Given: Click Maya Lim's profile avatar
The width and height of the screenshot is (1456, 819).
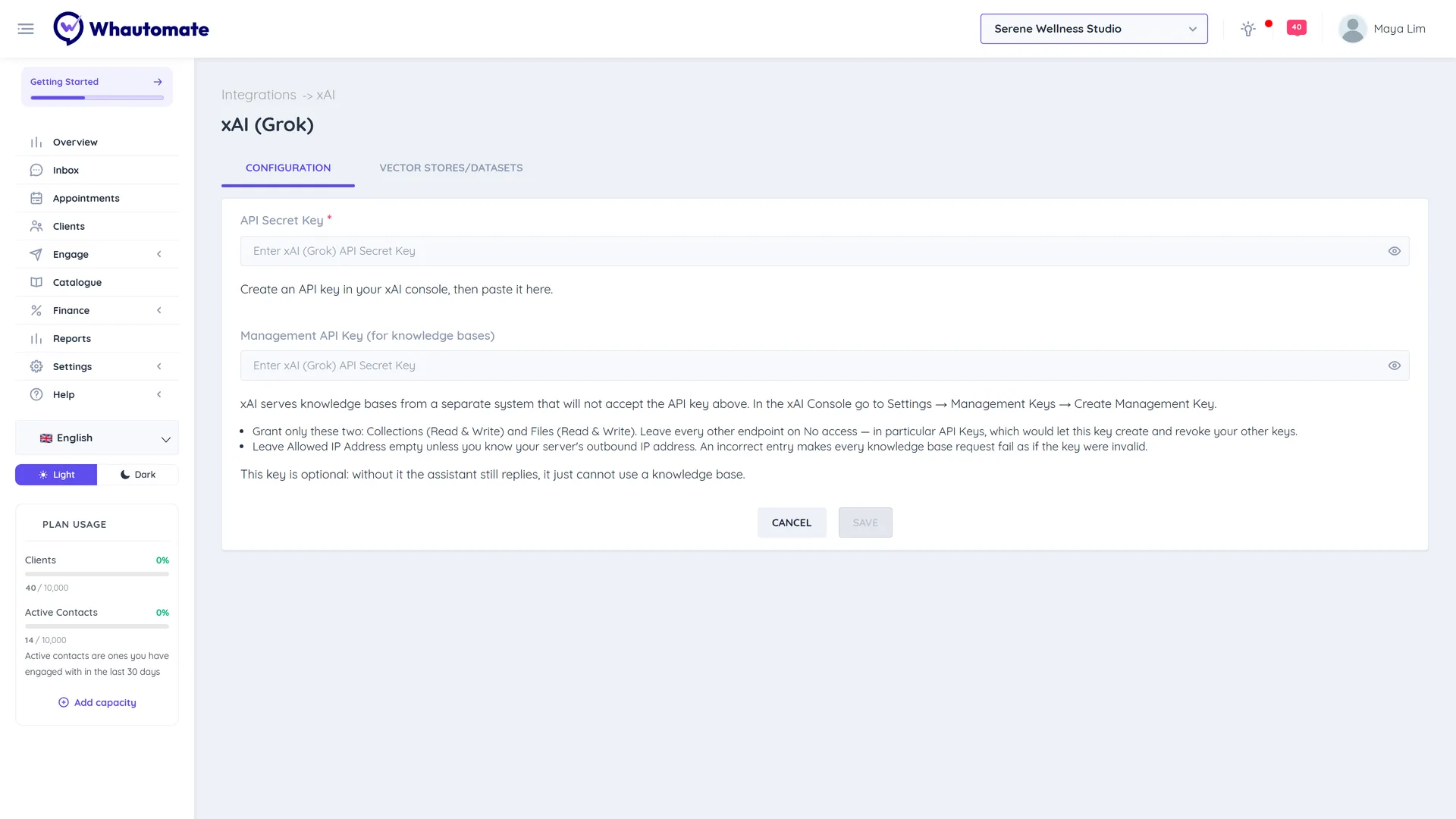Looking at the screenshot, I should coord(1353,29).
